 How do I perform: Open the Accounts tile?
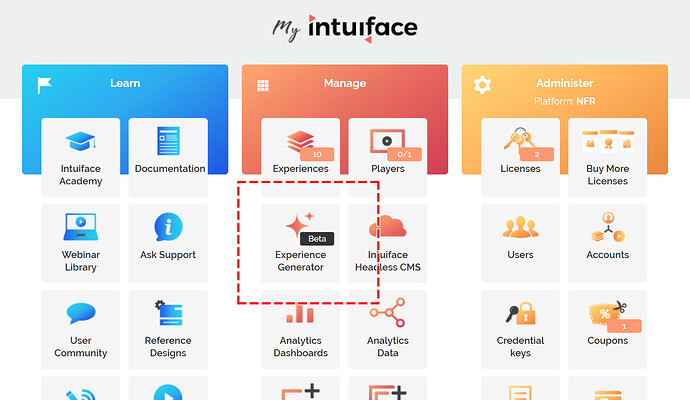coord(607,242)
